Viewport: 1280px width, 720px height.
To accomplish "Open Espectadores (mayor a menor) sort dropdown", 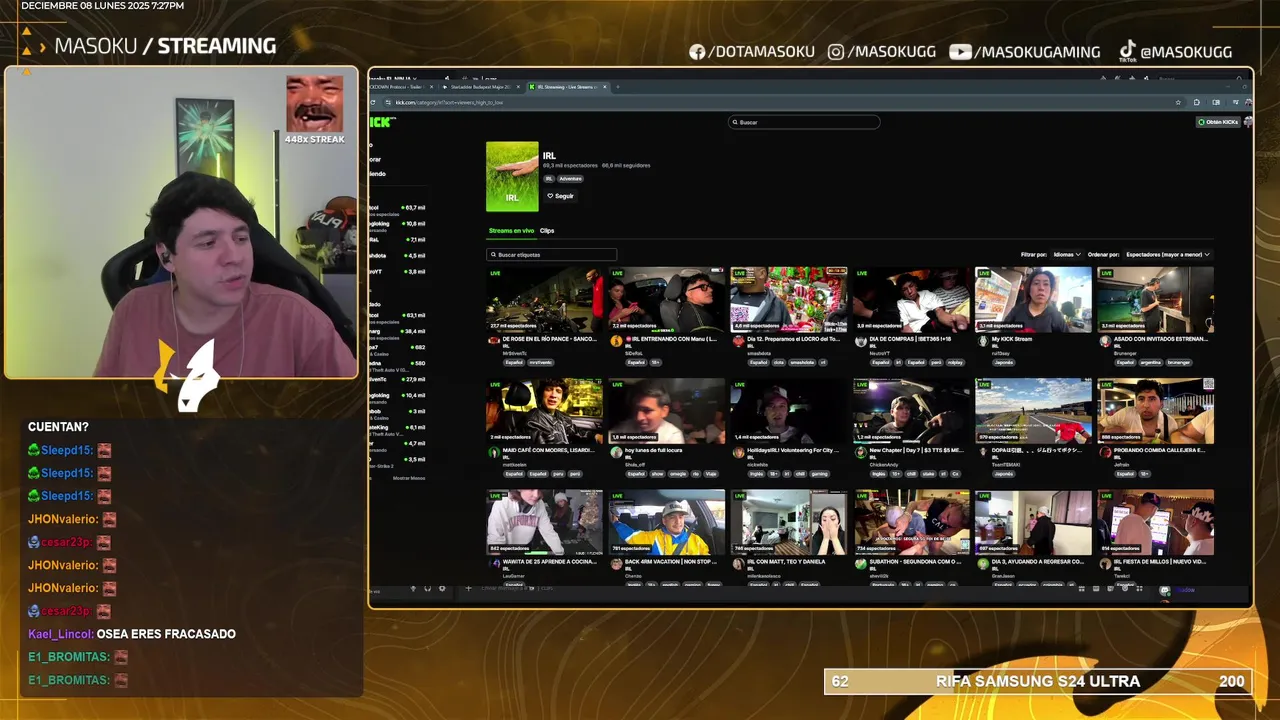I will pos(1167,255).
